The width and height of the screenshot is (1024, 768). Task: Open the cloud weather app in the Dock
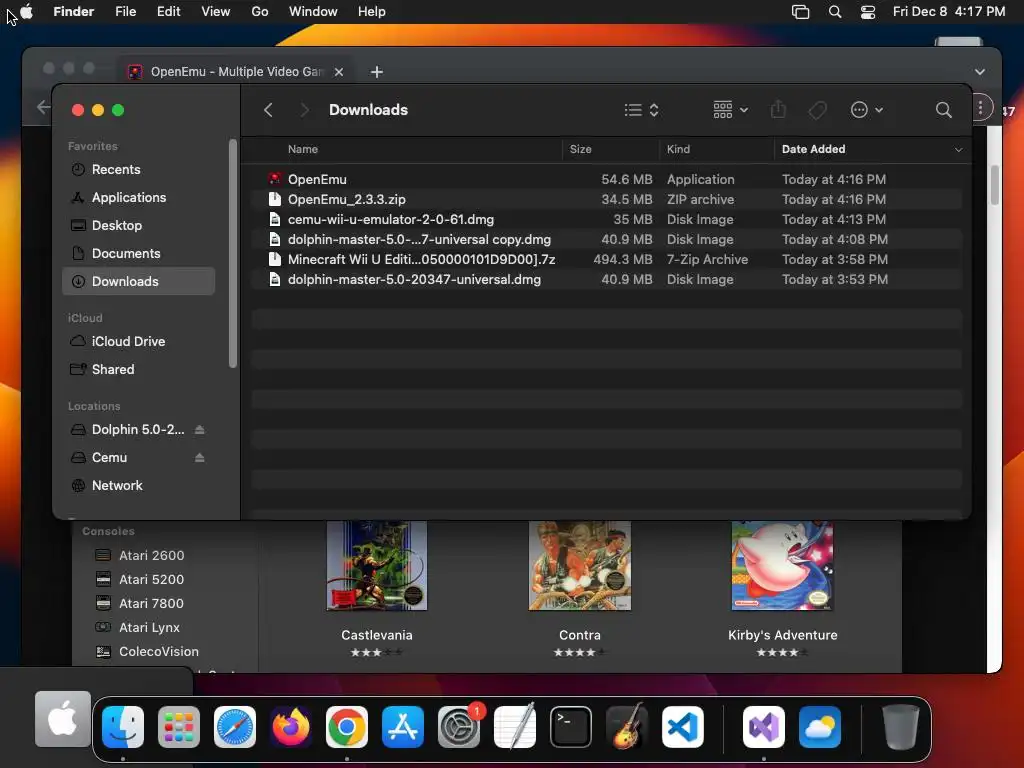[820, 727]
